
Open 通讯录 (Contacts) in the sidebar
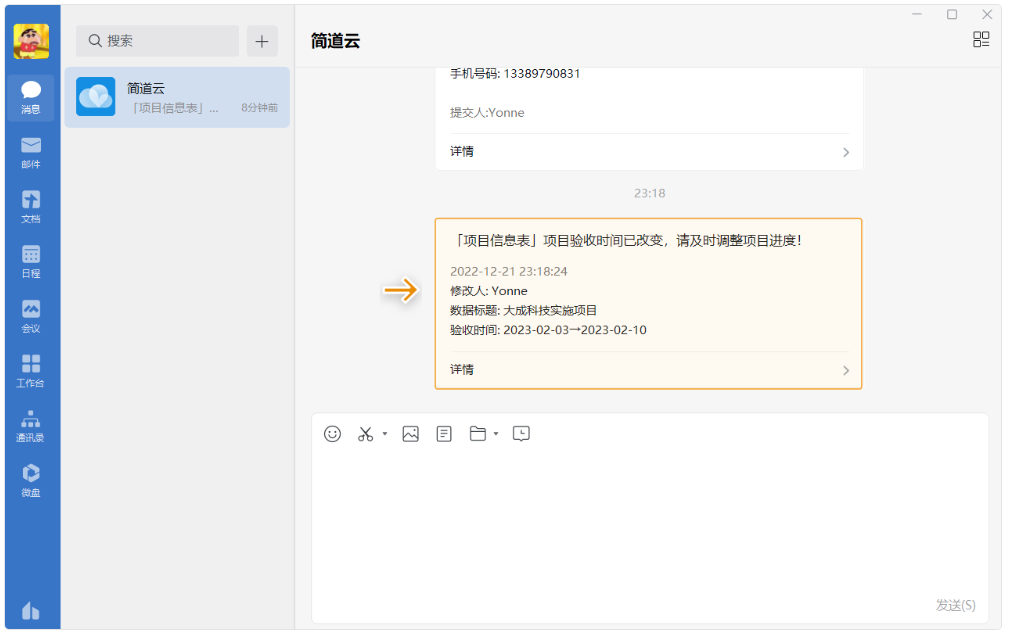(31, 425)
